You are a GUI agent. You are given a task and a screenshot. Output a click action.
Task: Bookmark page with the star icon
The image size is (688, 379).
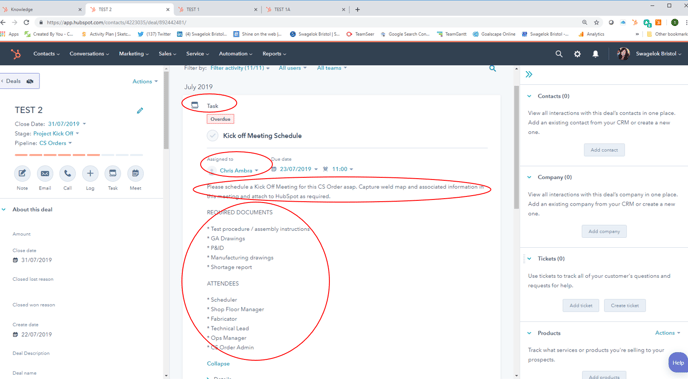click(596, 22)
